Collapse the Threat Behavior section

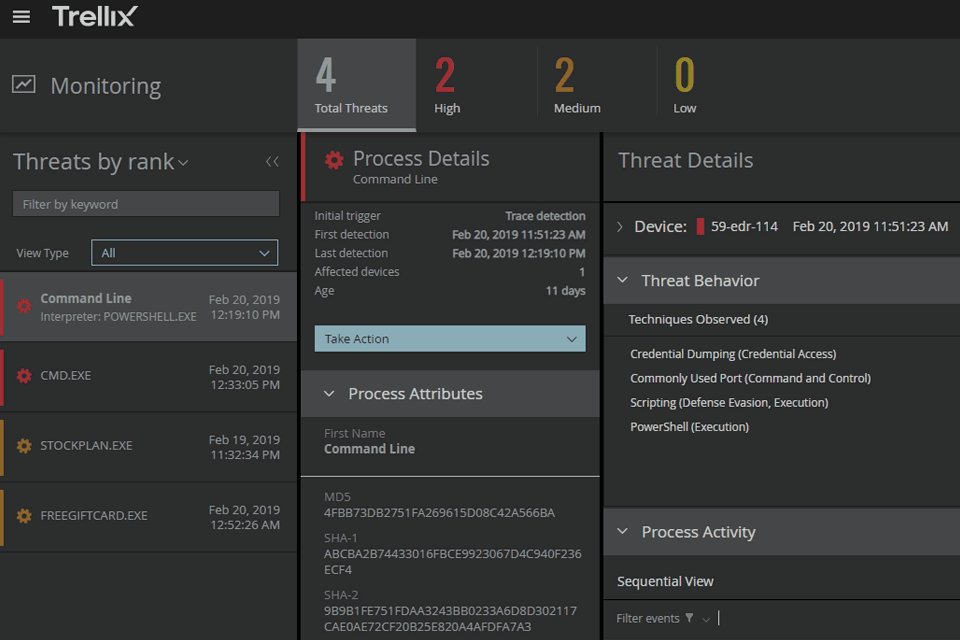623,280
